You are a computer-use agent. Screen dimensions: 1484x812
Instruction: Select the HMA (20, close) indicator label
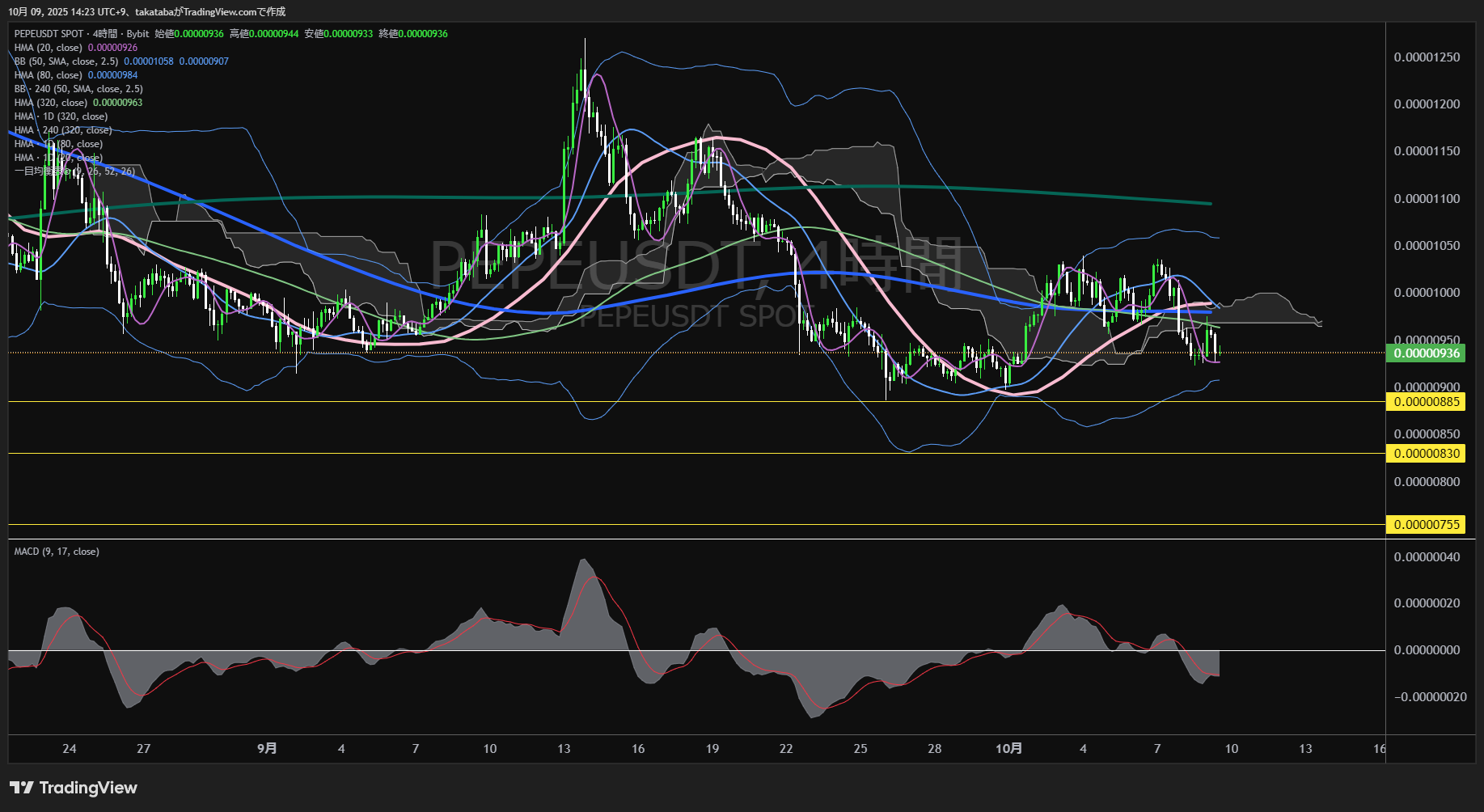(x=48, y=48)
